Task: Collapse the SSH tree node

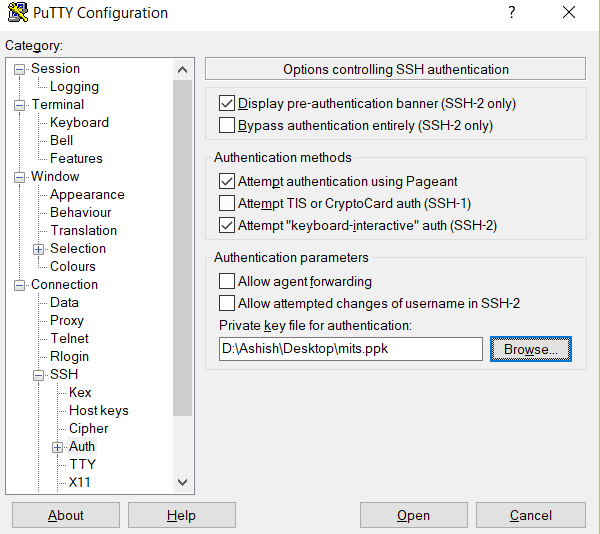Action: [38, 375]
